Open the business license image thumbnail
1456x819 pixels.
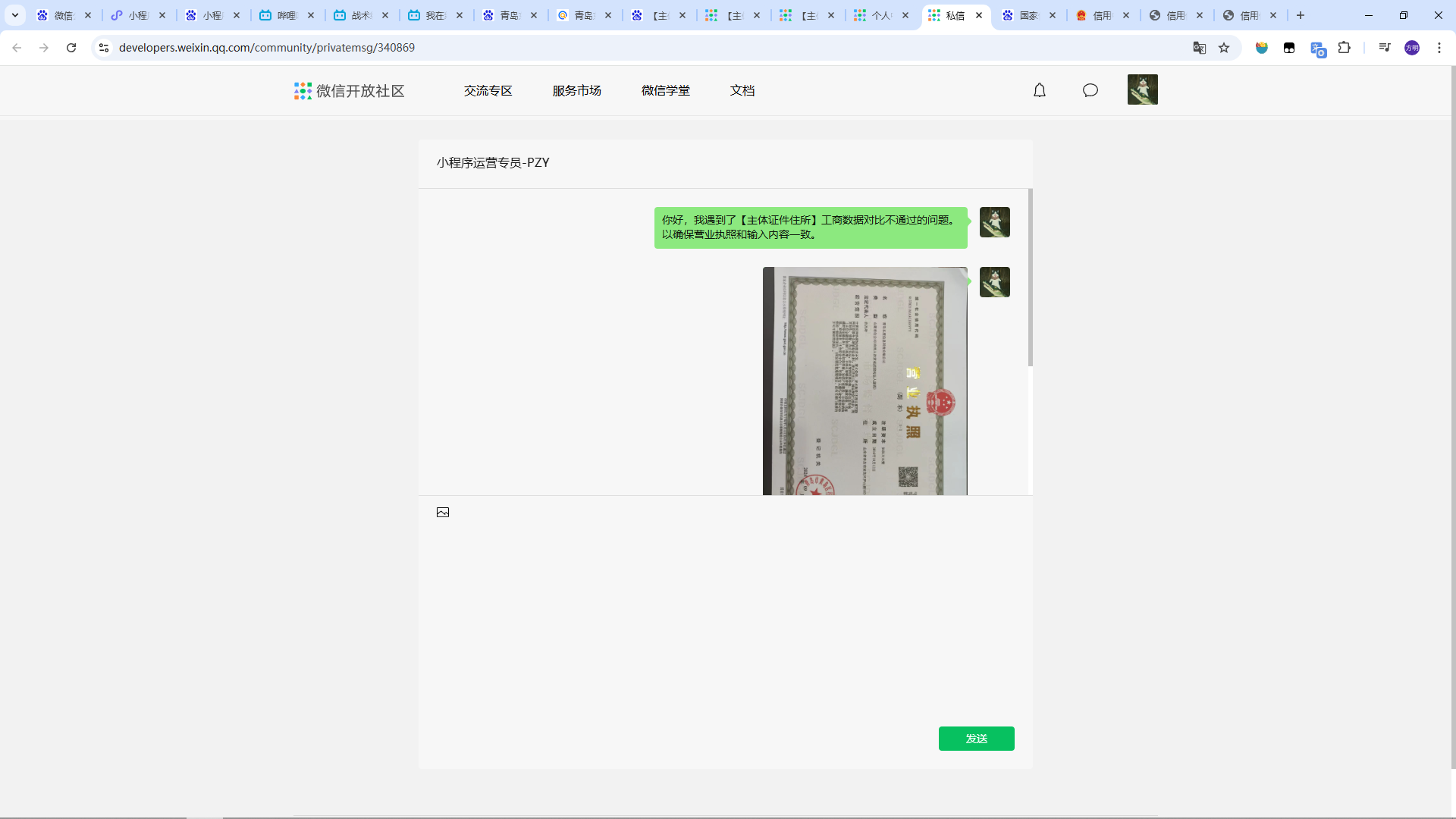864,381
